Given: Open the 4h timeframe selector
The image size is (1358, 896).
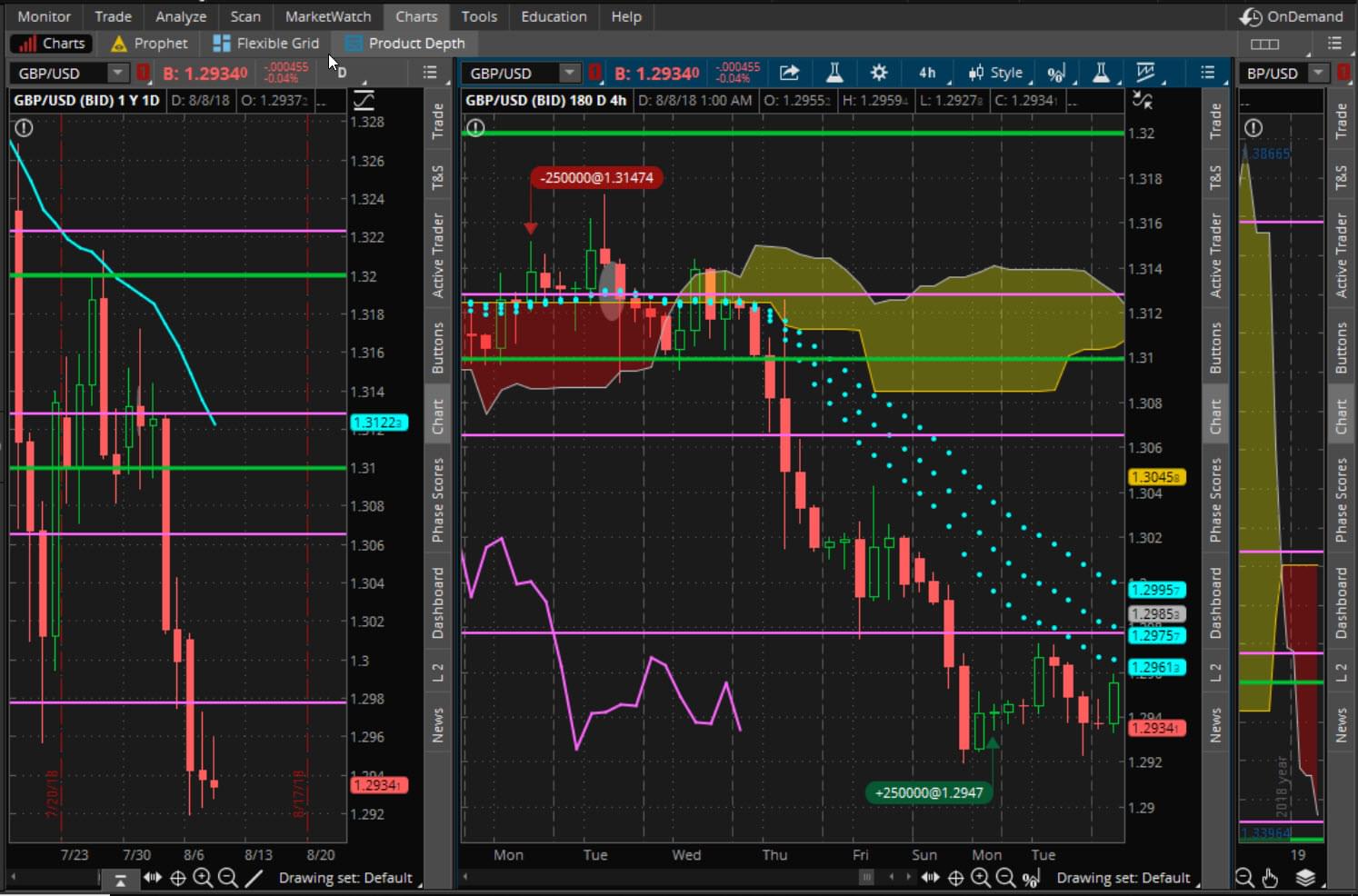Looking at the screenshot, I should point(928,73).
